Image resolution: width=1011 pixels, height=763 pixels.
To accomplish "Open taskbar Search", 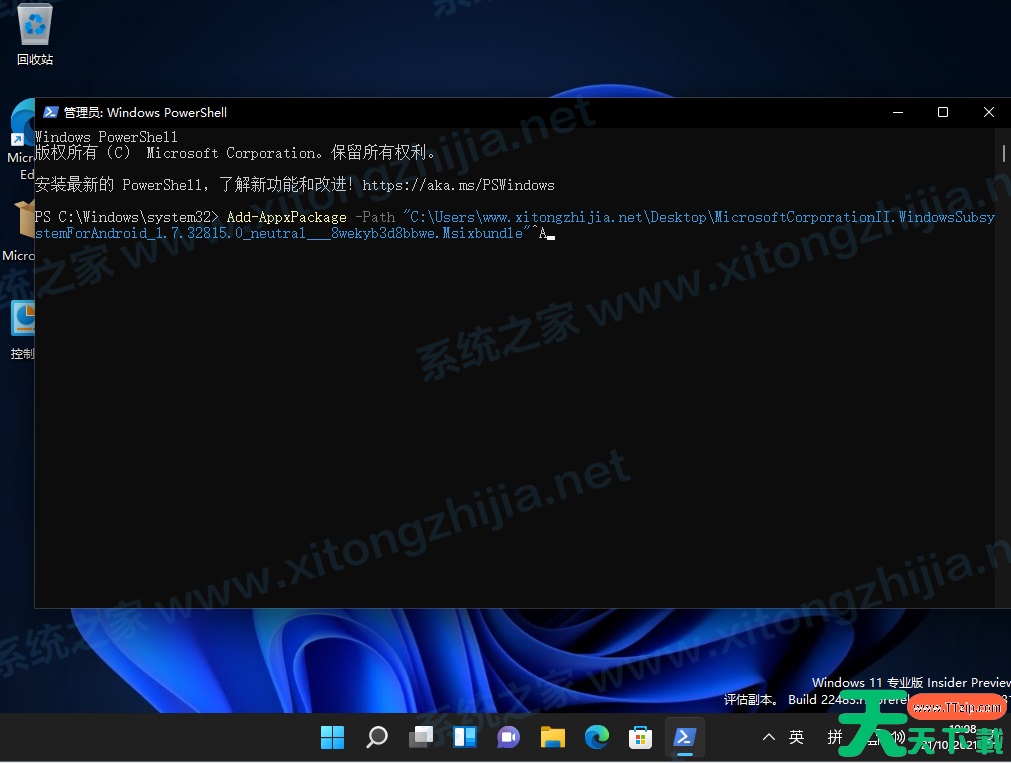I will point(377,737).
